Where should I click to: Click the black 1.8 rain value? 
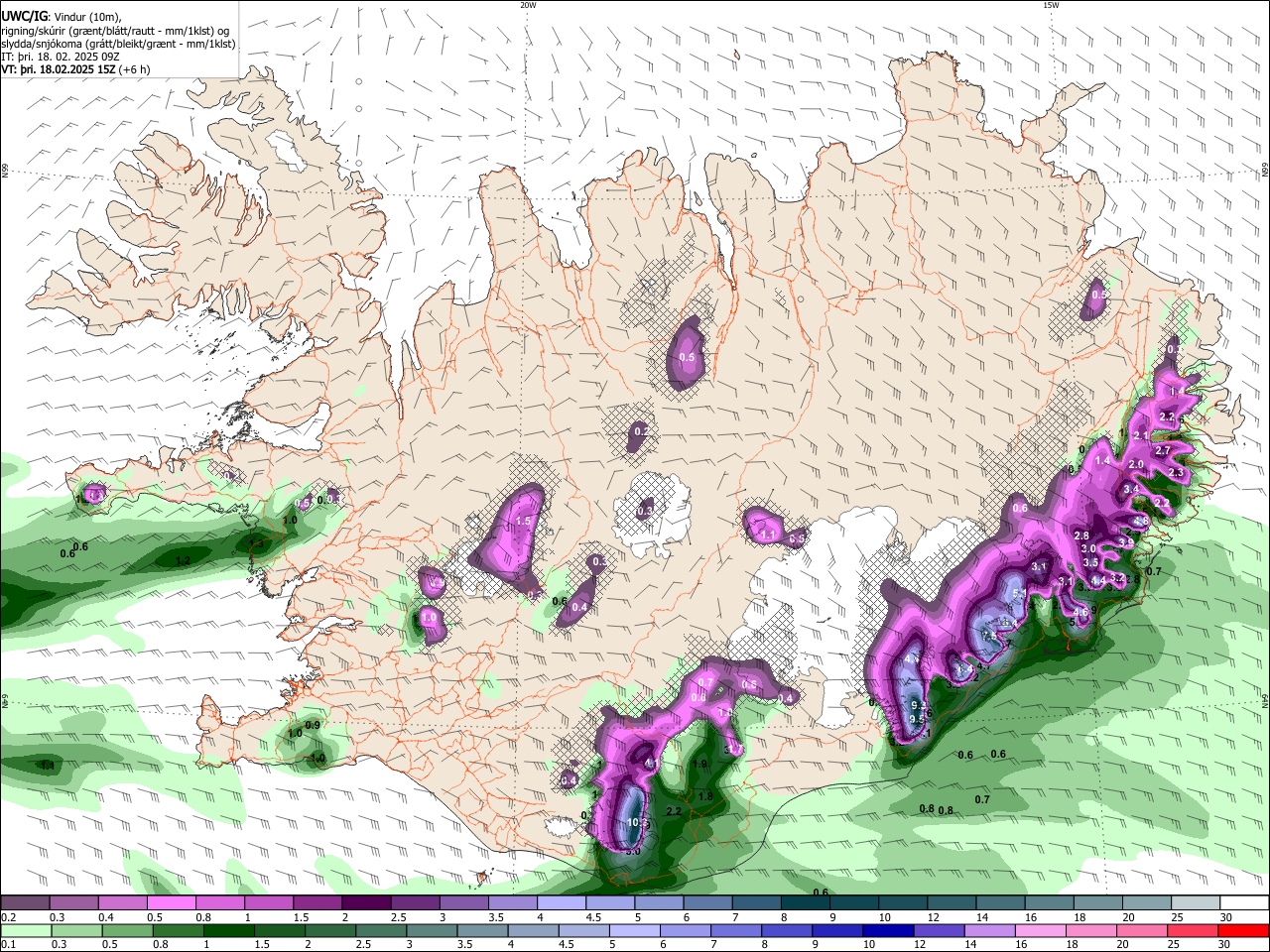(x=705, y=796)
